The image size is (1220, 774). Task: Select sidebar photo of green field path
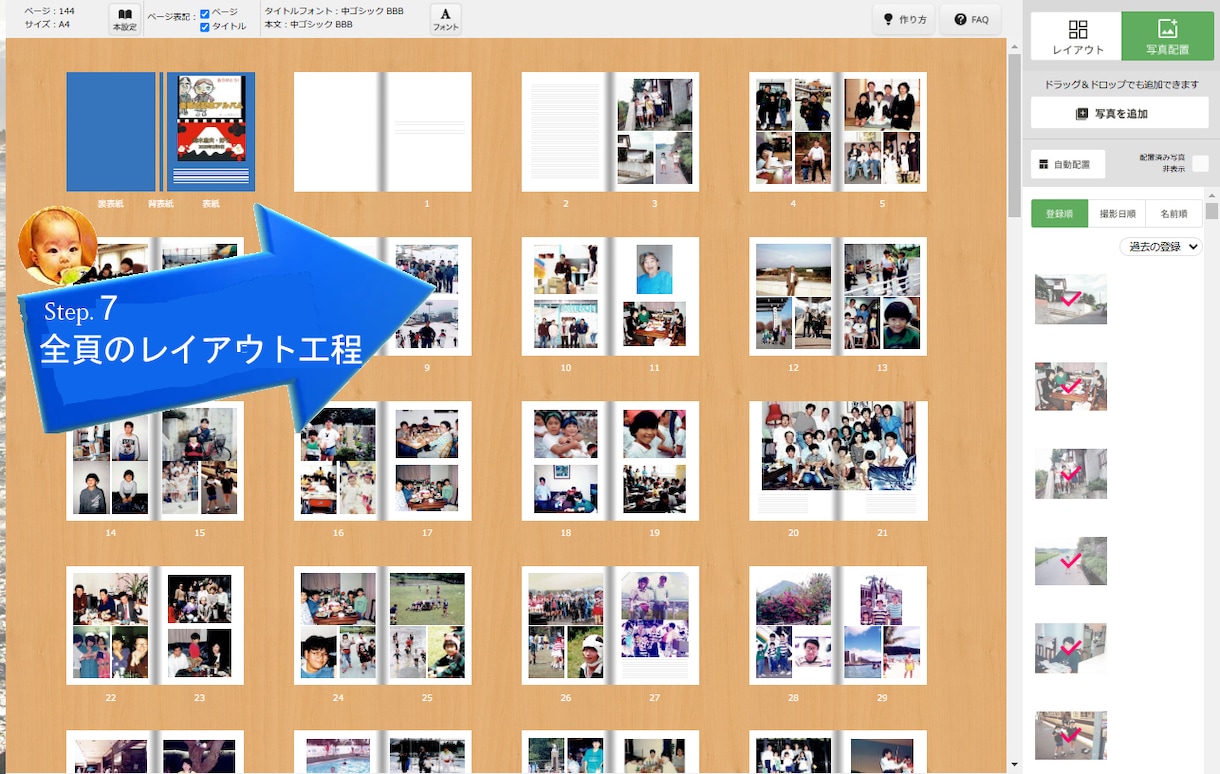pos(1071,560)
